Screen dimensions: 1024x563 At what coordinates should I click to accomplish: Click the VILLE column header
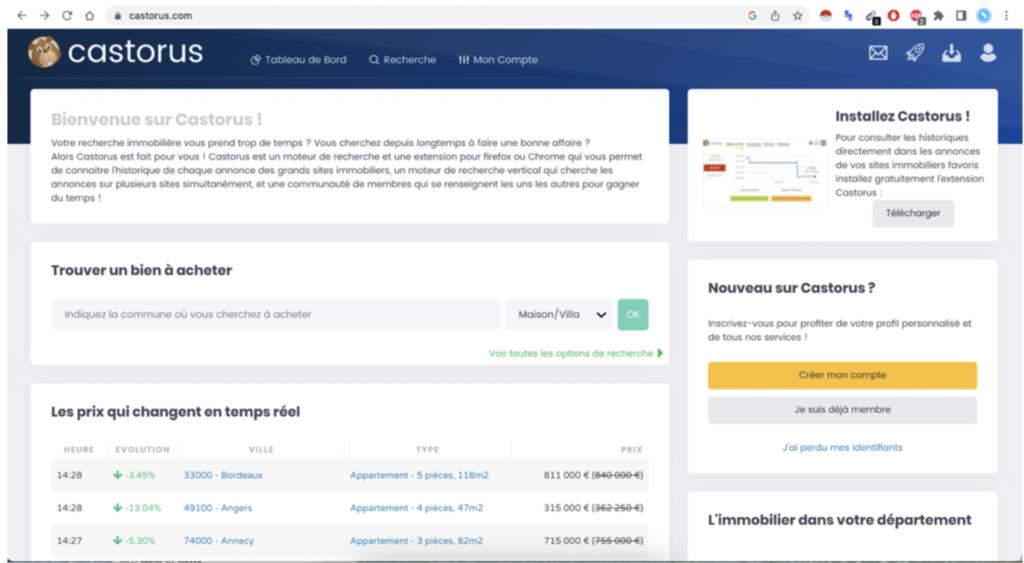[261, 450]
